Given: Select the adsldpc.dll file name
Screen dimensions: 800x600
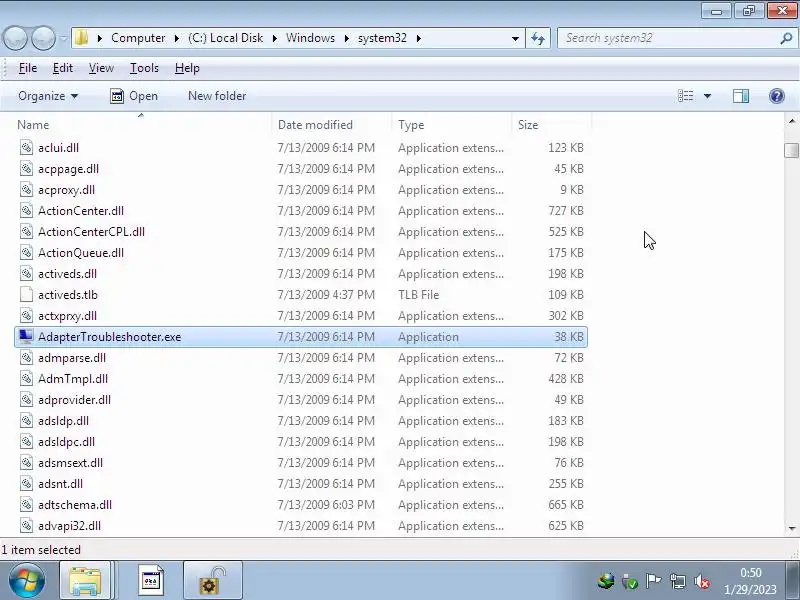Looking at the screenshot, I should (66, 442).
